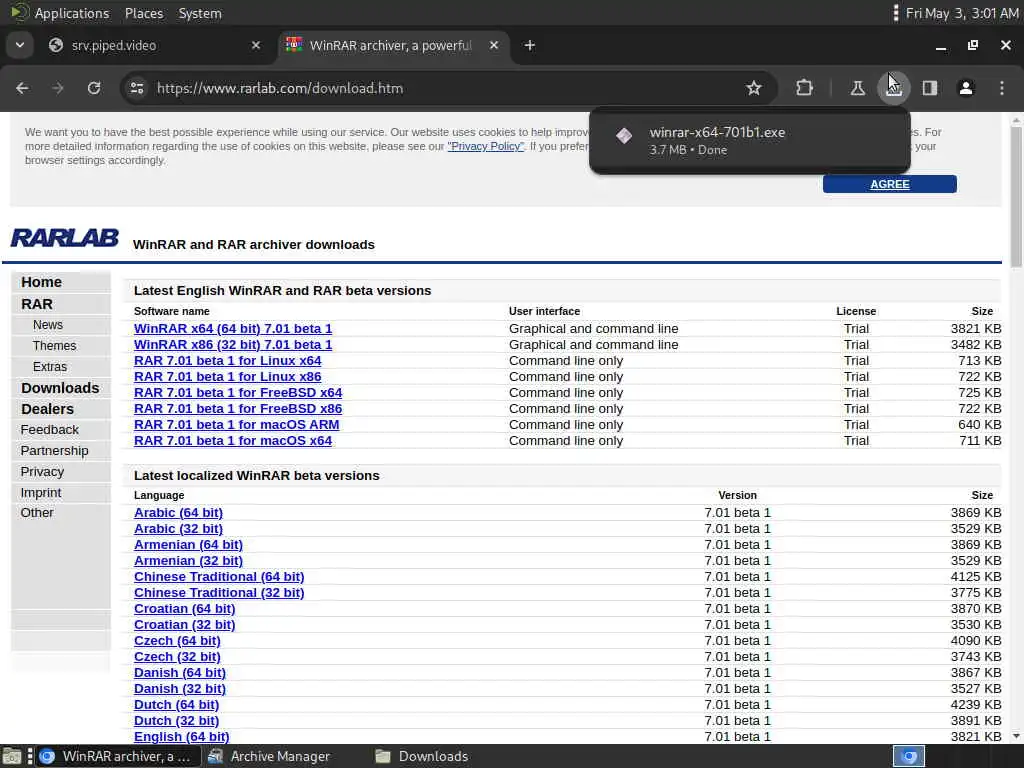Open System menu in top panel

pos(200,13)
